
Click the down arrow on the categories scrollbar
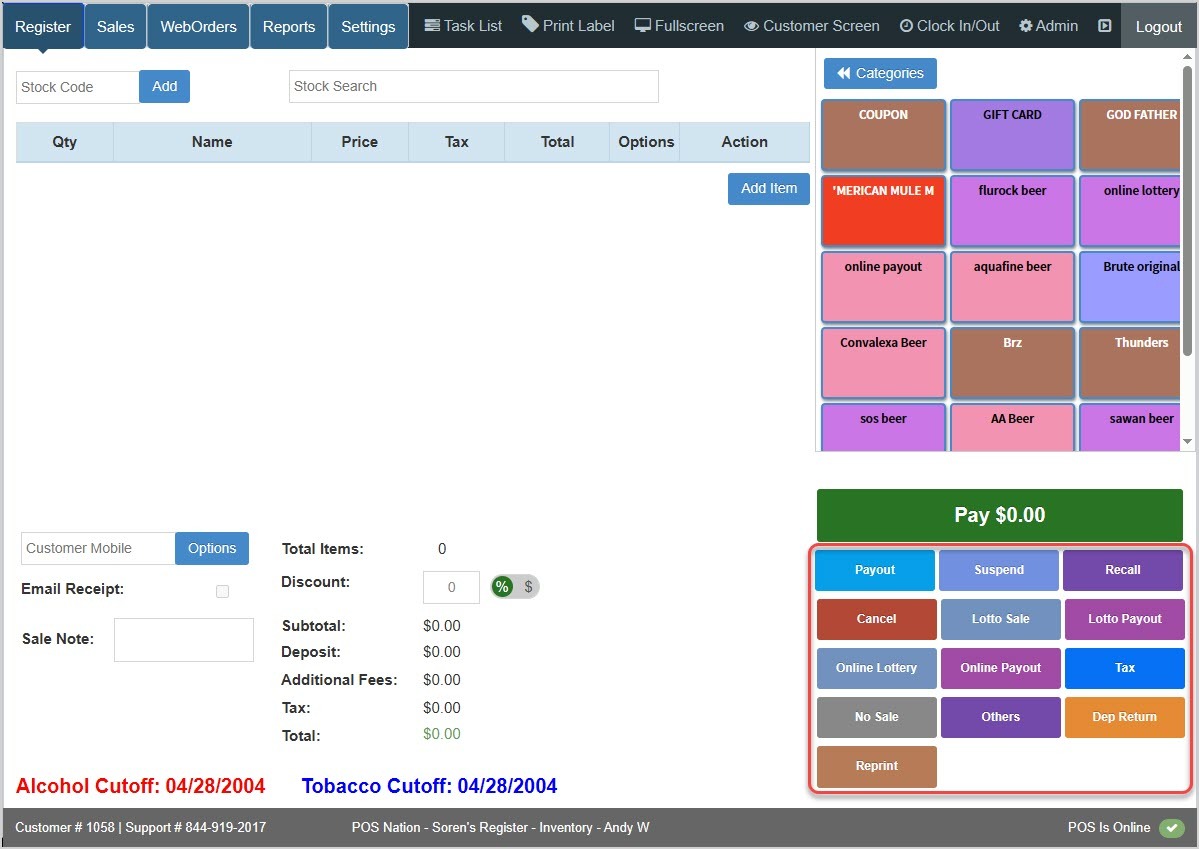(1188, 441)
